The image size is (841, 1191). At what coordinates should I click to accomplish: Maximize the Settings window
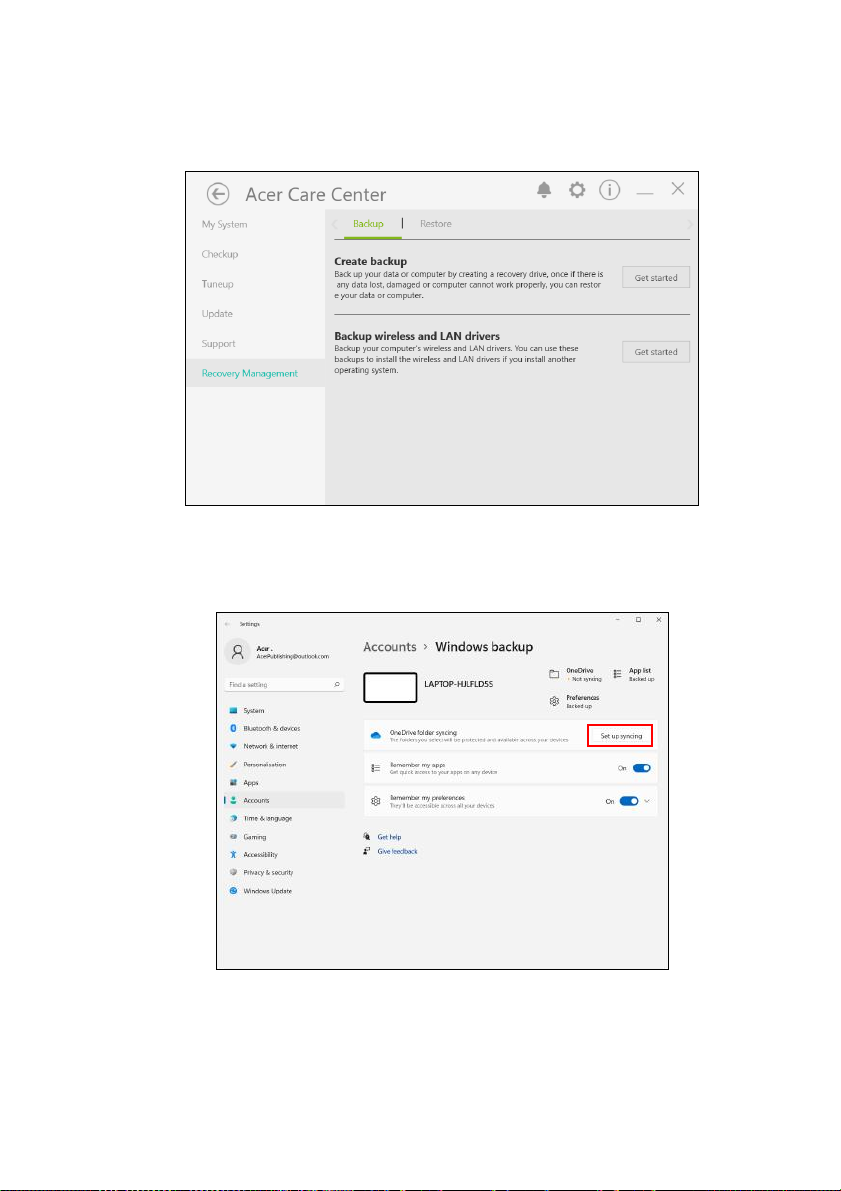click(638, 620)
